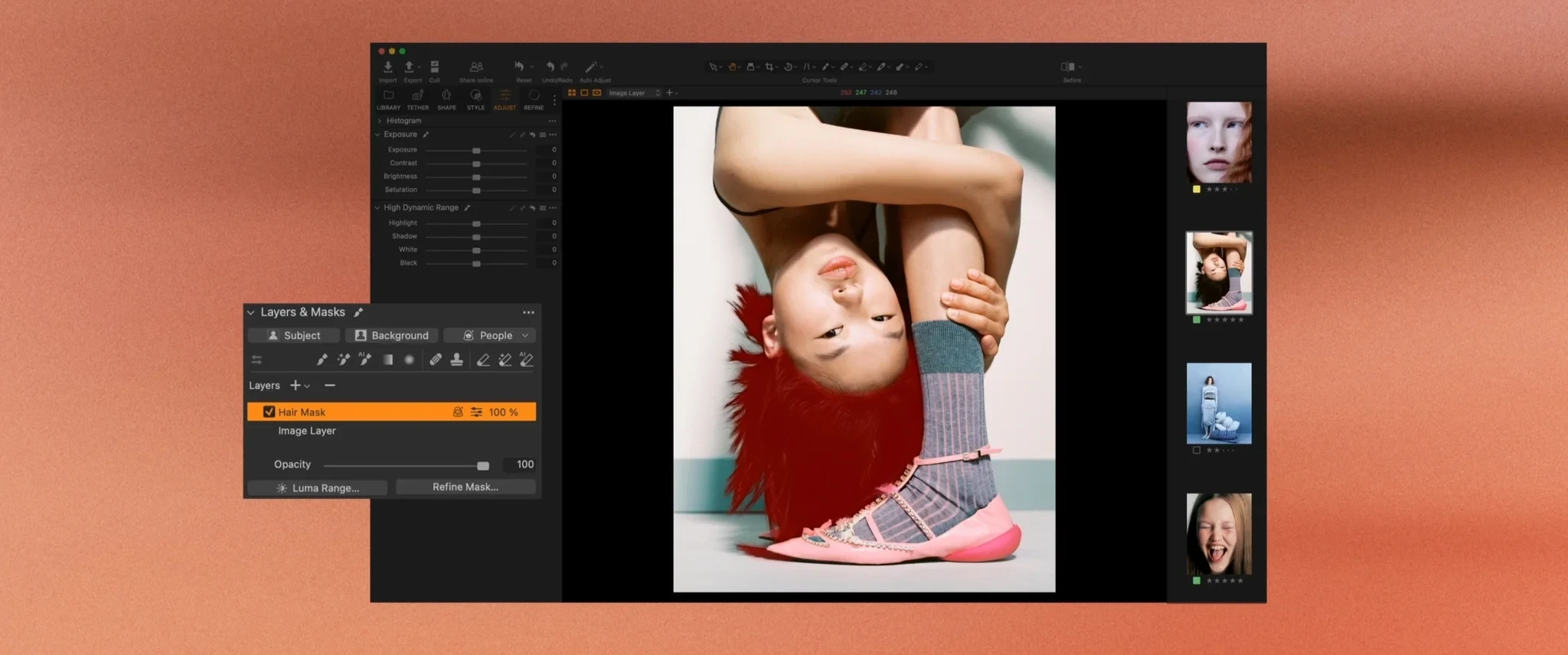
Task: Select the Select pointer cursor tool
Action: 713,67
